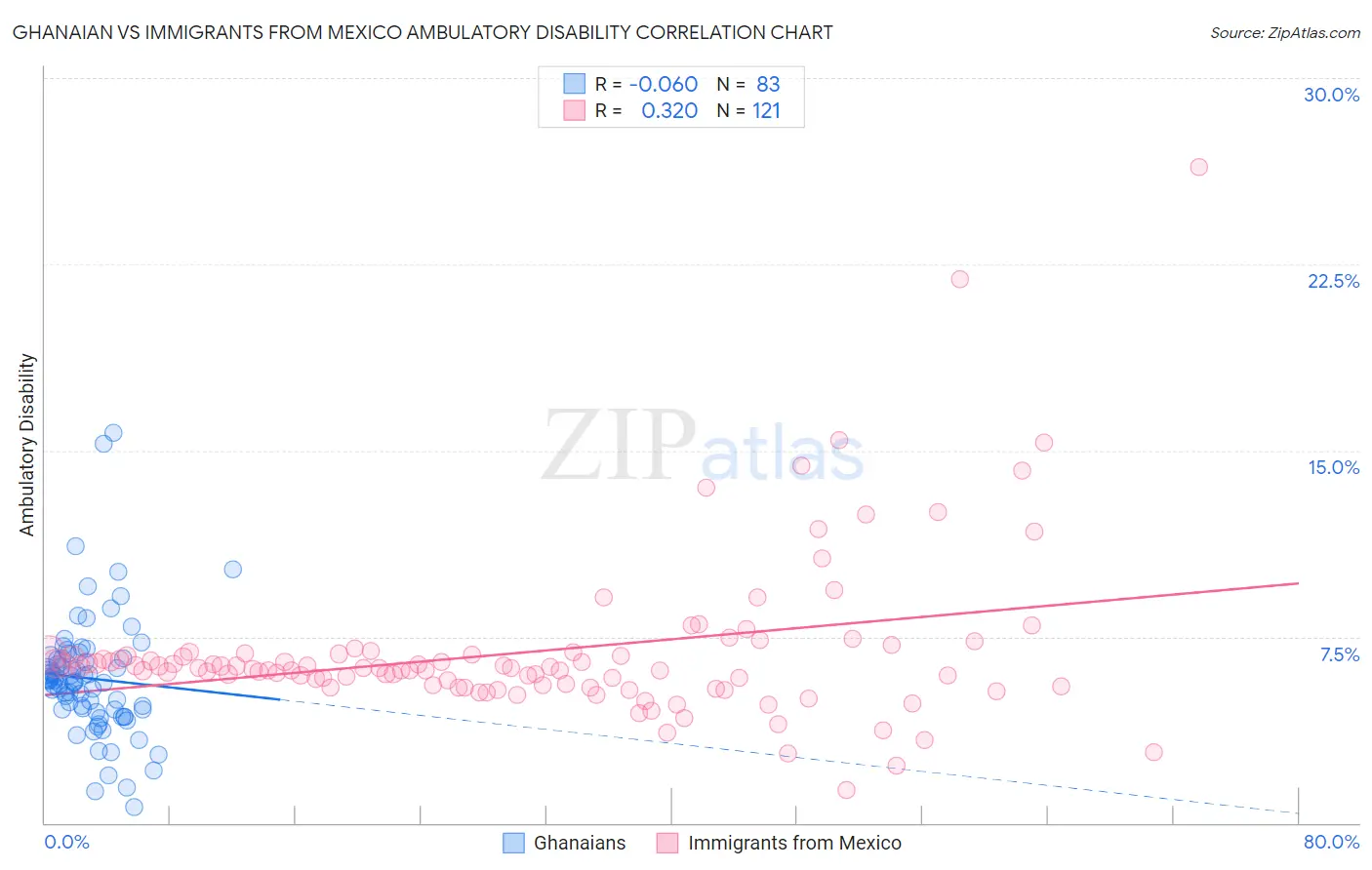Click the 80.0% x-axis label
Screen dimensions: 1372x870
pyautogui.click(x=1331, y=842)
